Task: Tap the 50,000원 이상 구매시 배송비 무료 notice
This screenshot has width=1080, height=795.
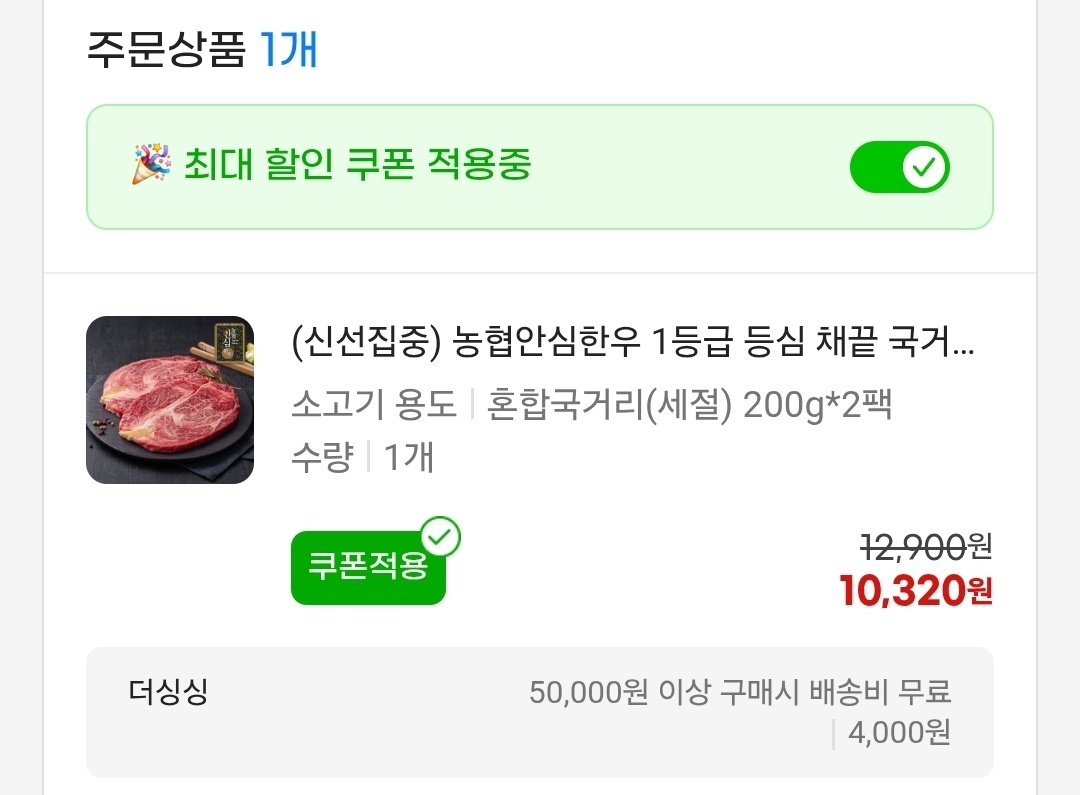Action: [740, 691]
